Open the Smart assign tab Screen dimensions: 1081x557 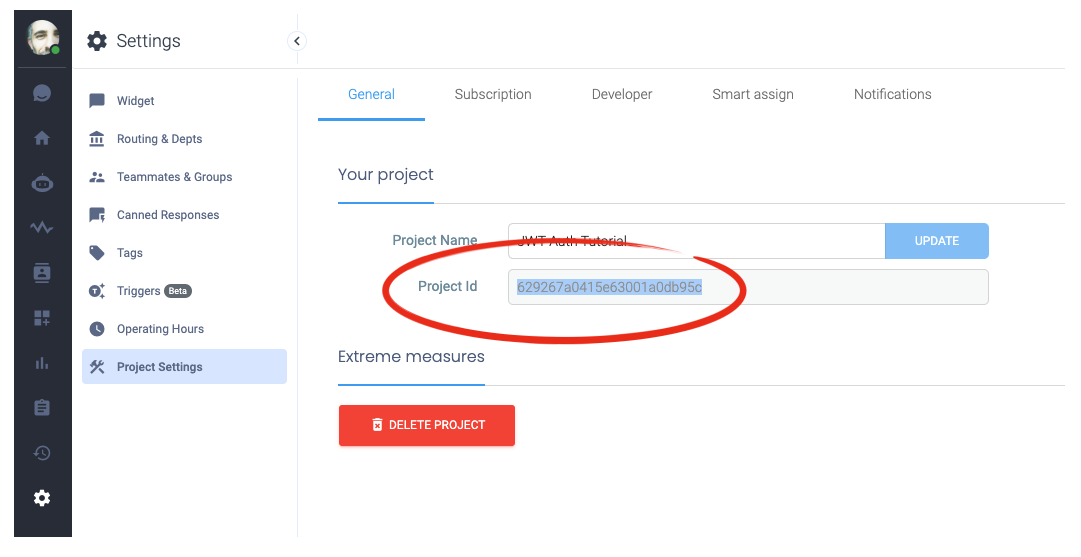point(753,94)
